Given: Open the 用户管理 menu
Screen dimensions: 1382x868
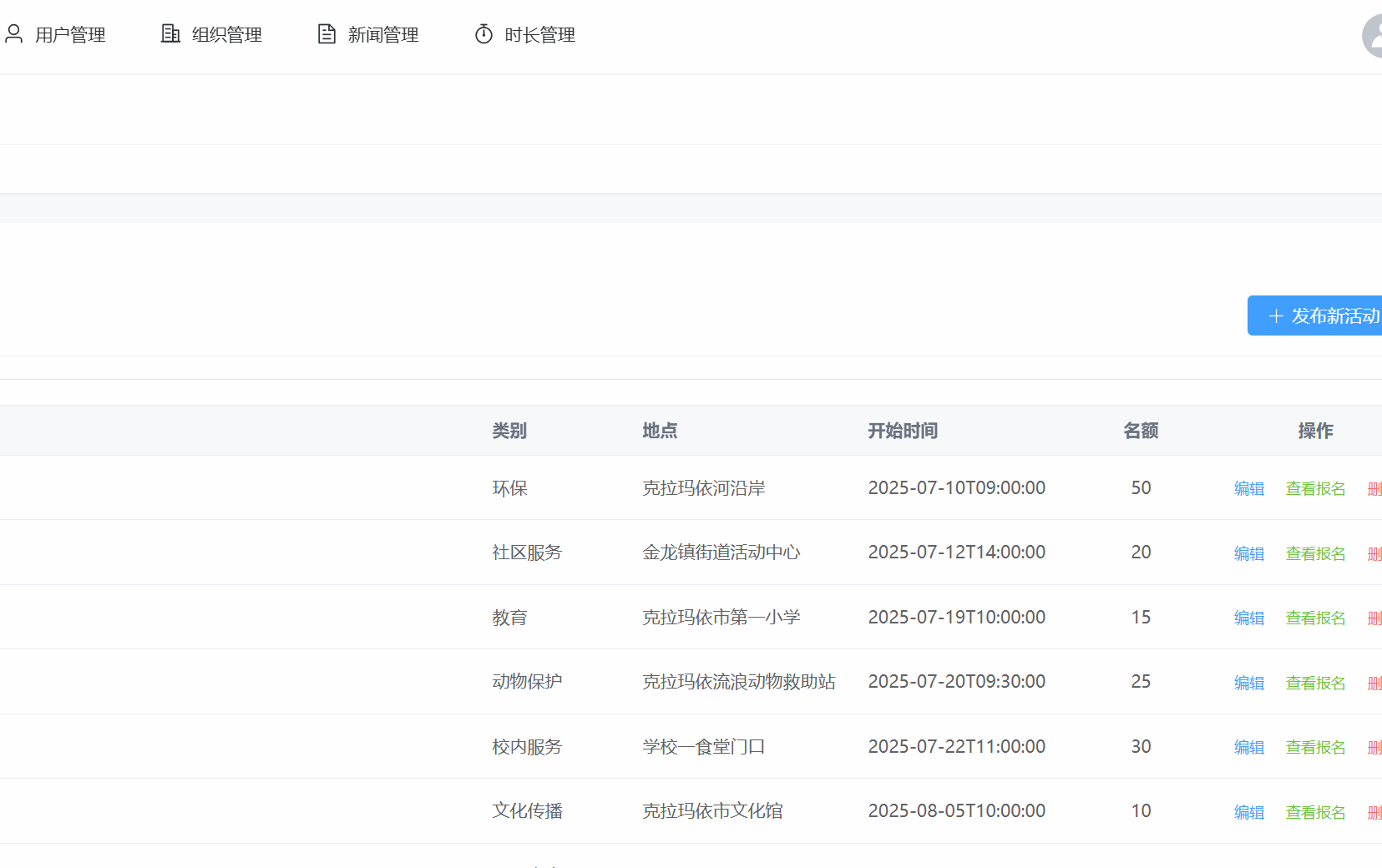Looking at the screenshot, I should 70,35.
